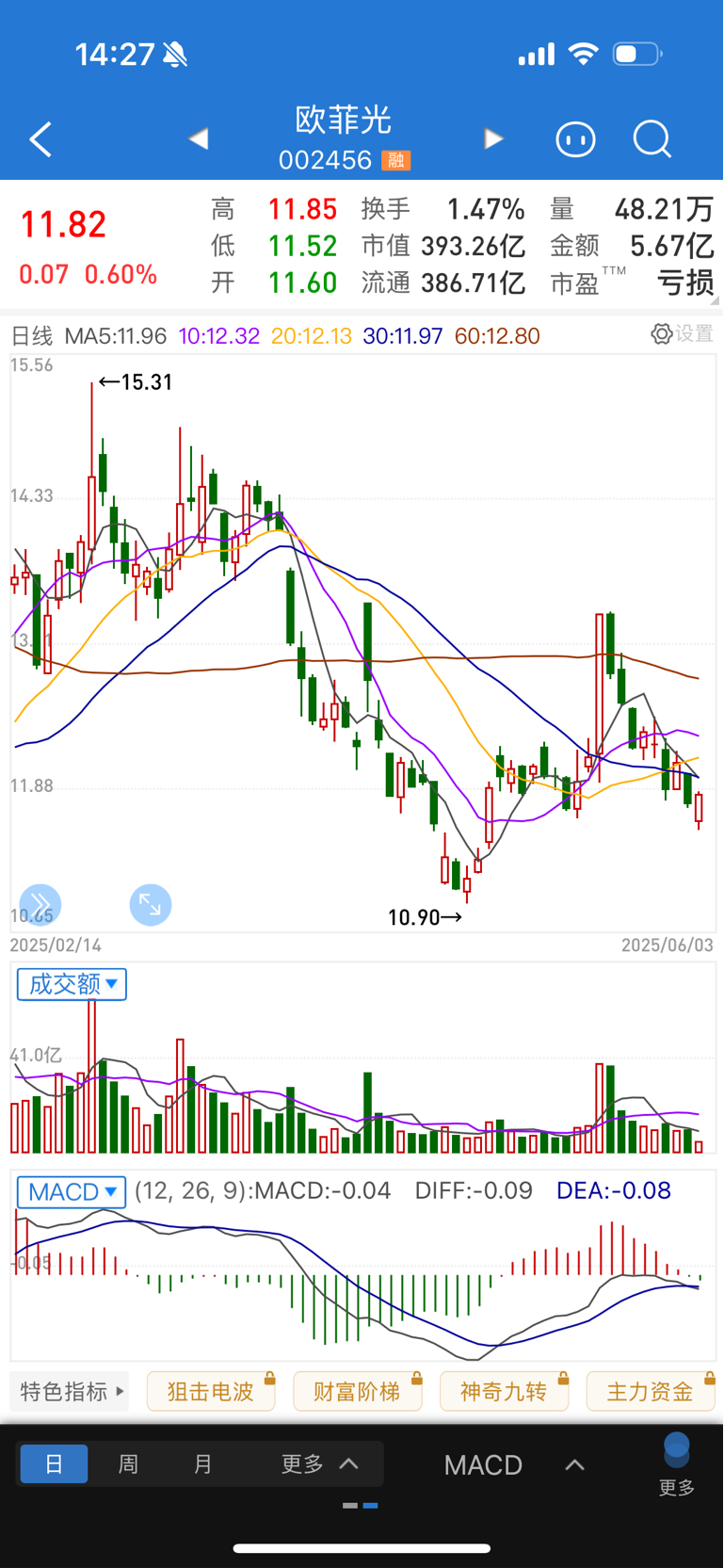Select the 日 daily period tab
724x1568 pixels.
pyautogui.click(x=54, y=1463)
